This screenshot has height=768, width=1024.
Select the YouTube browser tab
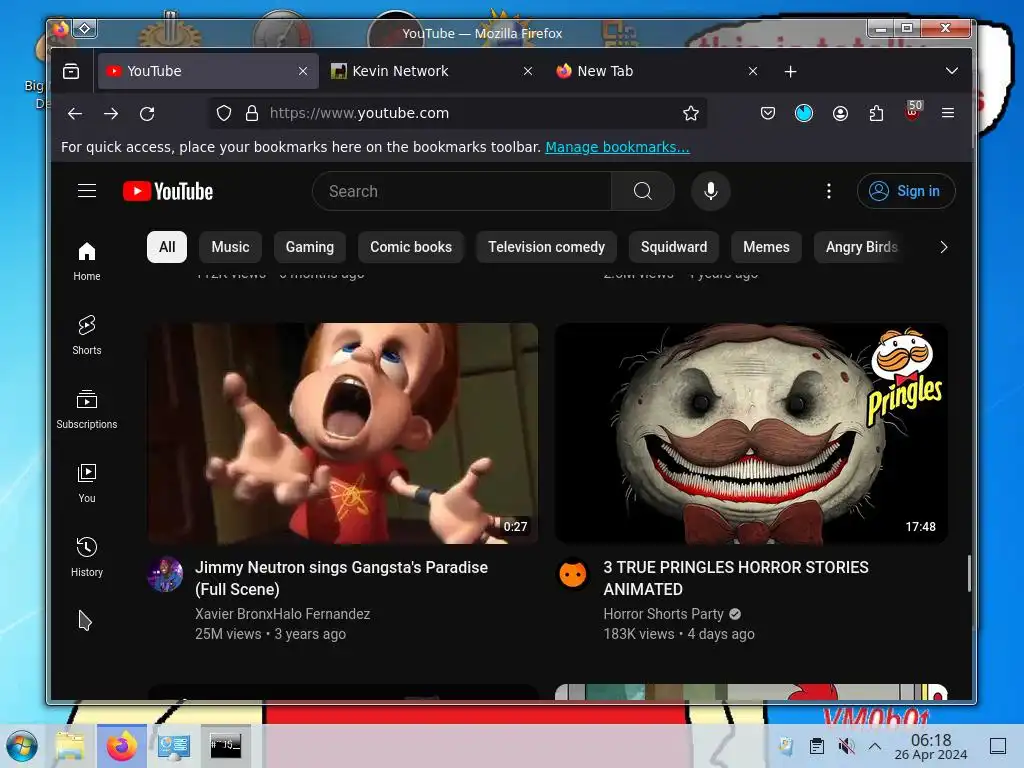[x=208, y=71]
